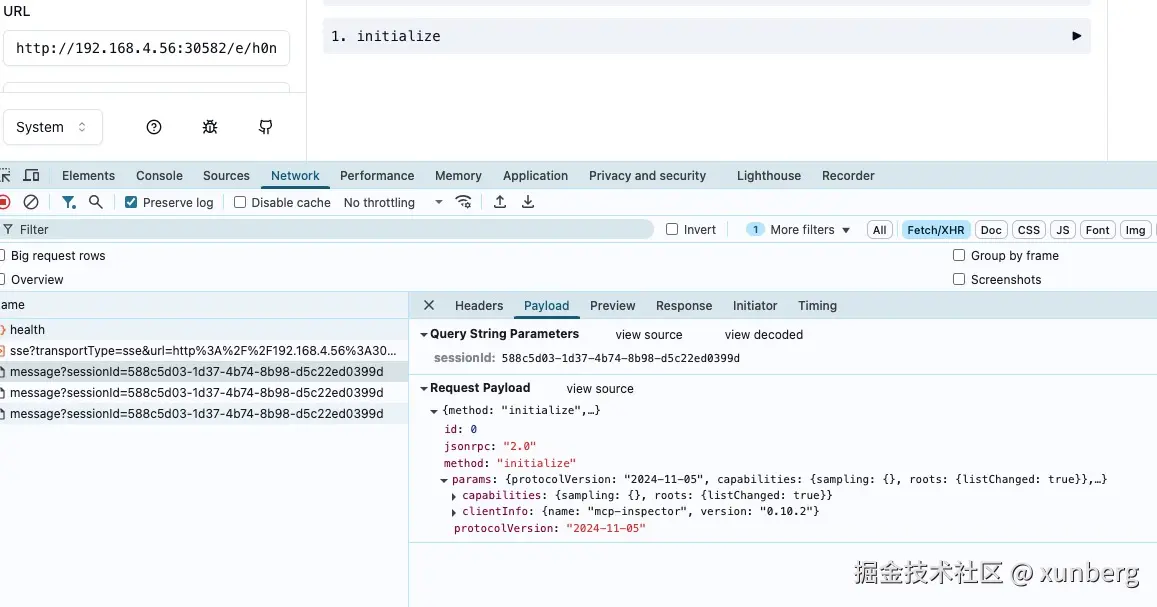The height and width of the screenshot is (607, 1157).
Task: Switch to Performance panel tab
Action: pyautogui.click(x=377, y=176)
